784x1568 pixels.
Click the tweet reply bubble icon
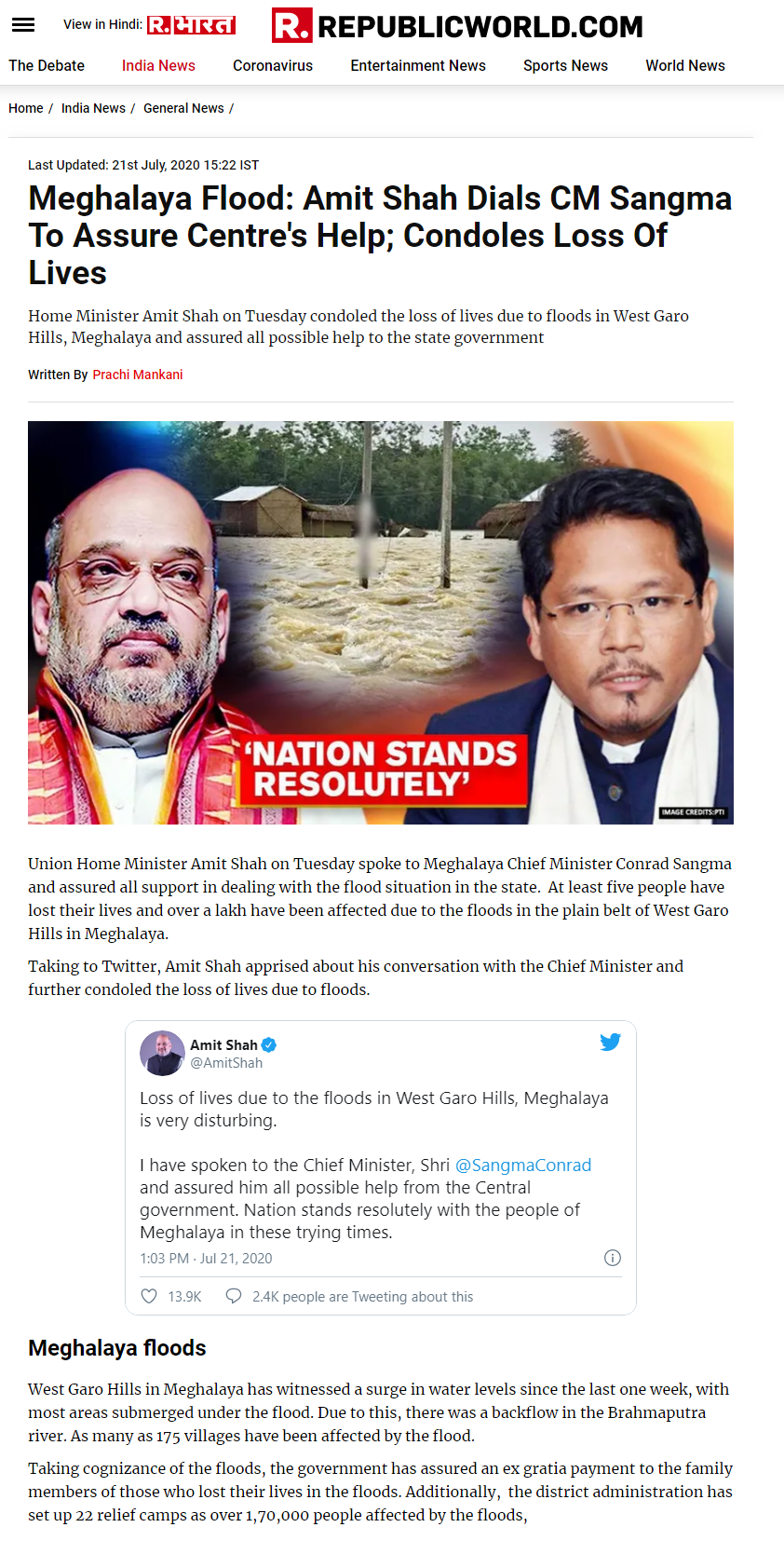[234, 1296]
